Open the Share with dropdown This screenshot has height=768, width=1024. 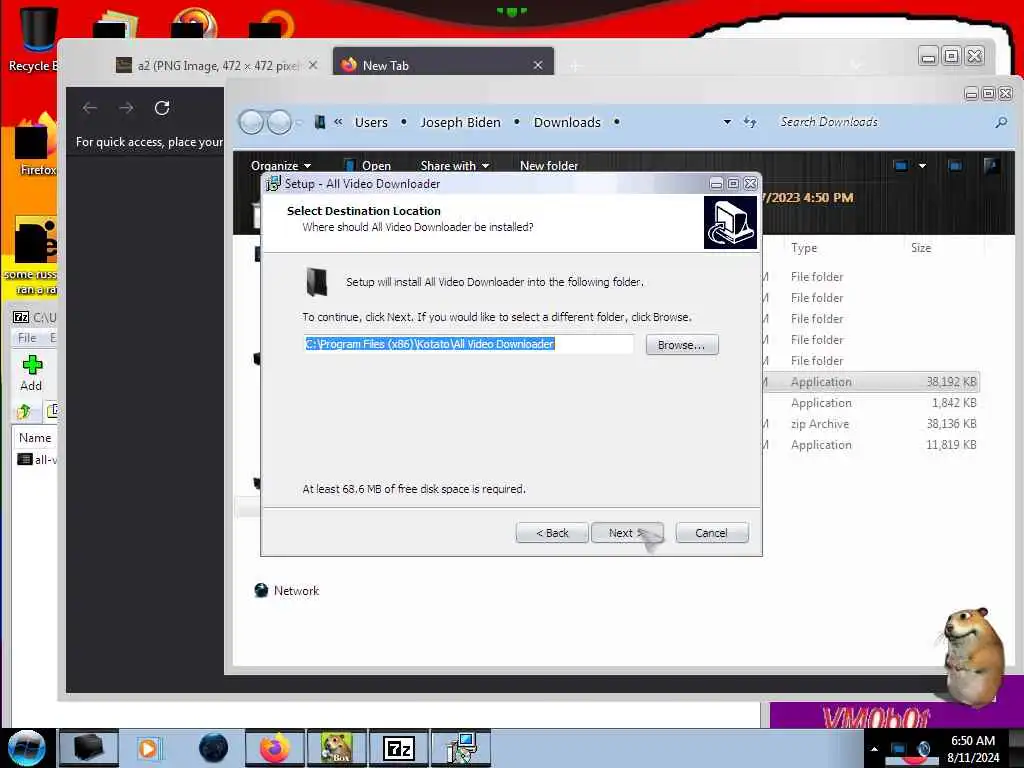pos(455,165)
